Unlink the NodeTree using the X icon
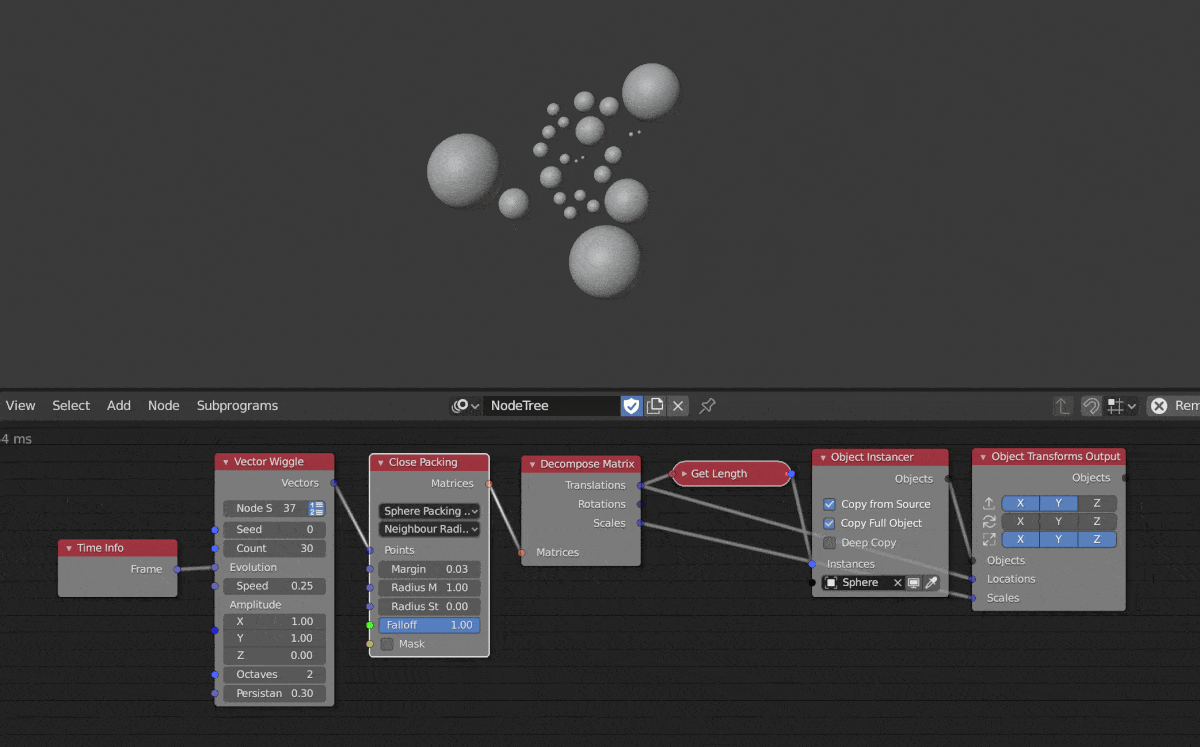 [x=678, y=406]
